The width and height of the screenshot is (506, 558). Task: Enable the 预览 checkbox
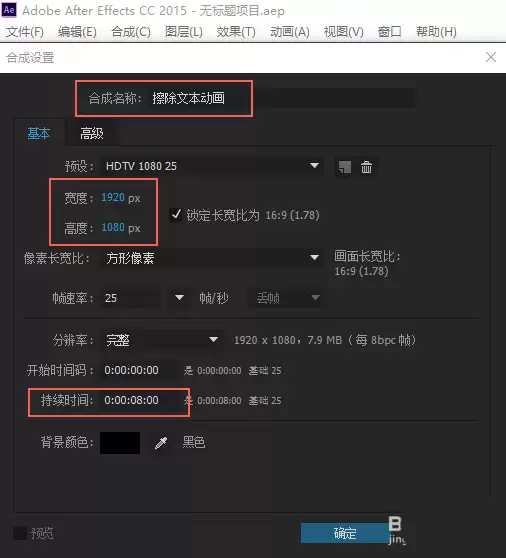20,533
